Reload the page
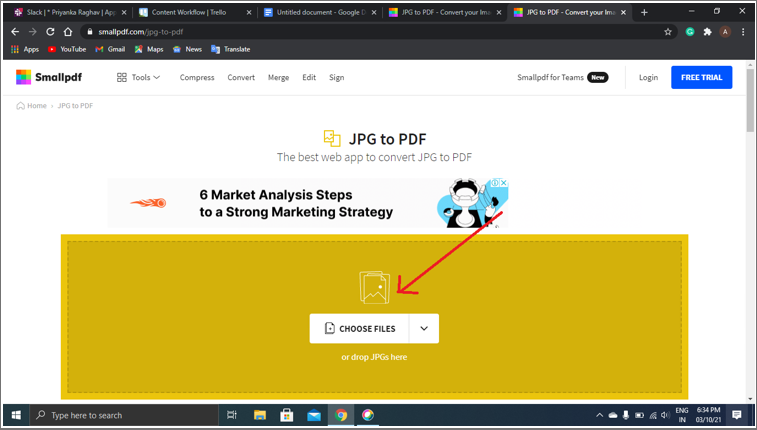The image size is (757, 430). 50,32
